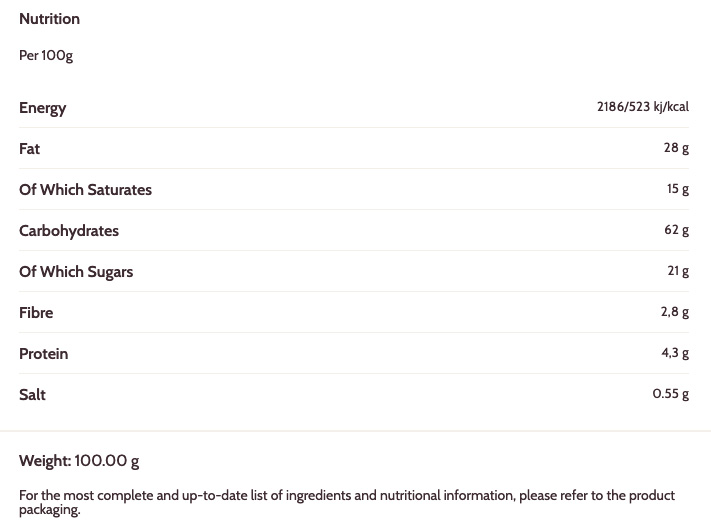Click the Protein row label
Image resolution: width=711 pixels, height=527 pixels.
click(x=43, y=354)
